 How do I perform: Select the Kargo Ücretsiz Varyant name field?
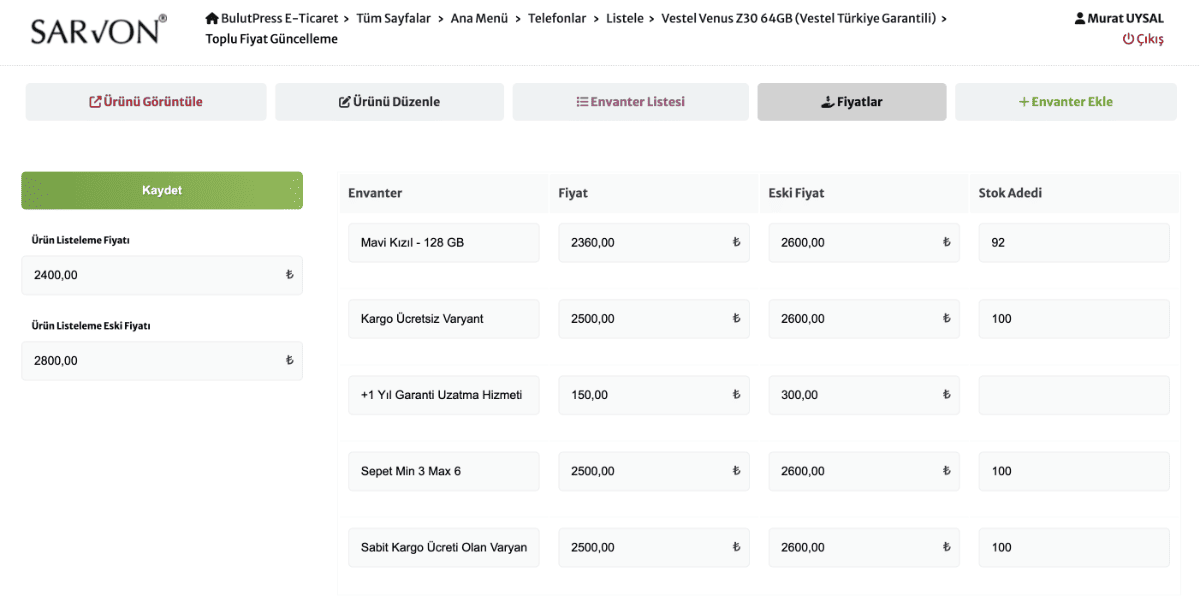point(443,319)
